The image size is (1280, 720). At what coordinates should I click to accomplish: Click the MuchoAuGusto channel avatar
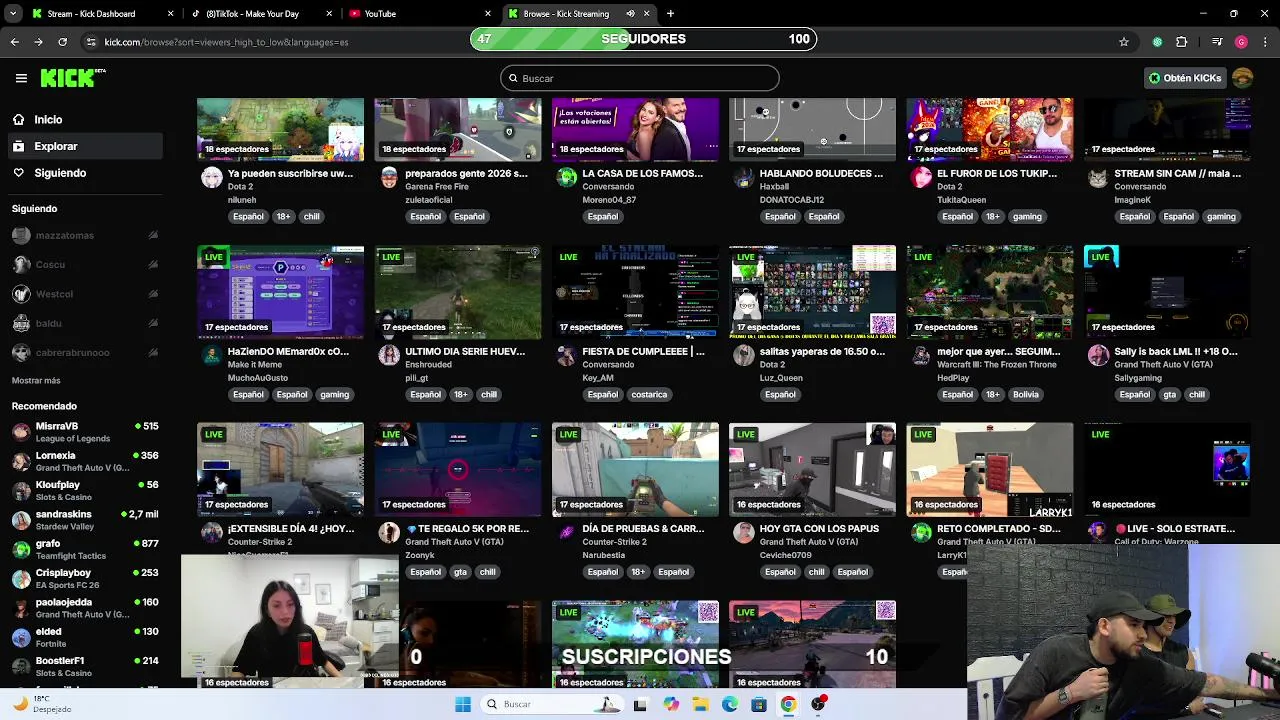coord(211,355)
